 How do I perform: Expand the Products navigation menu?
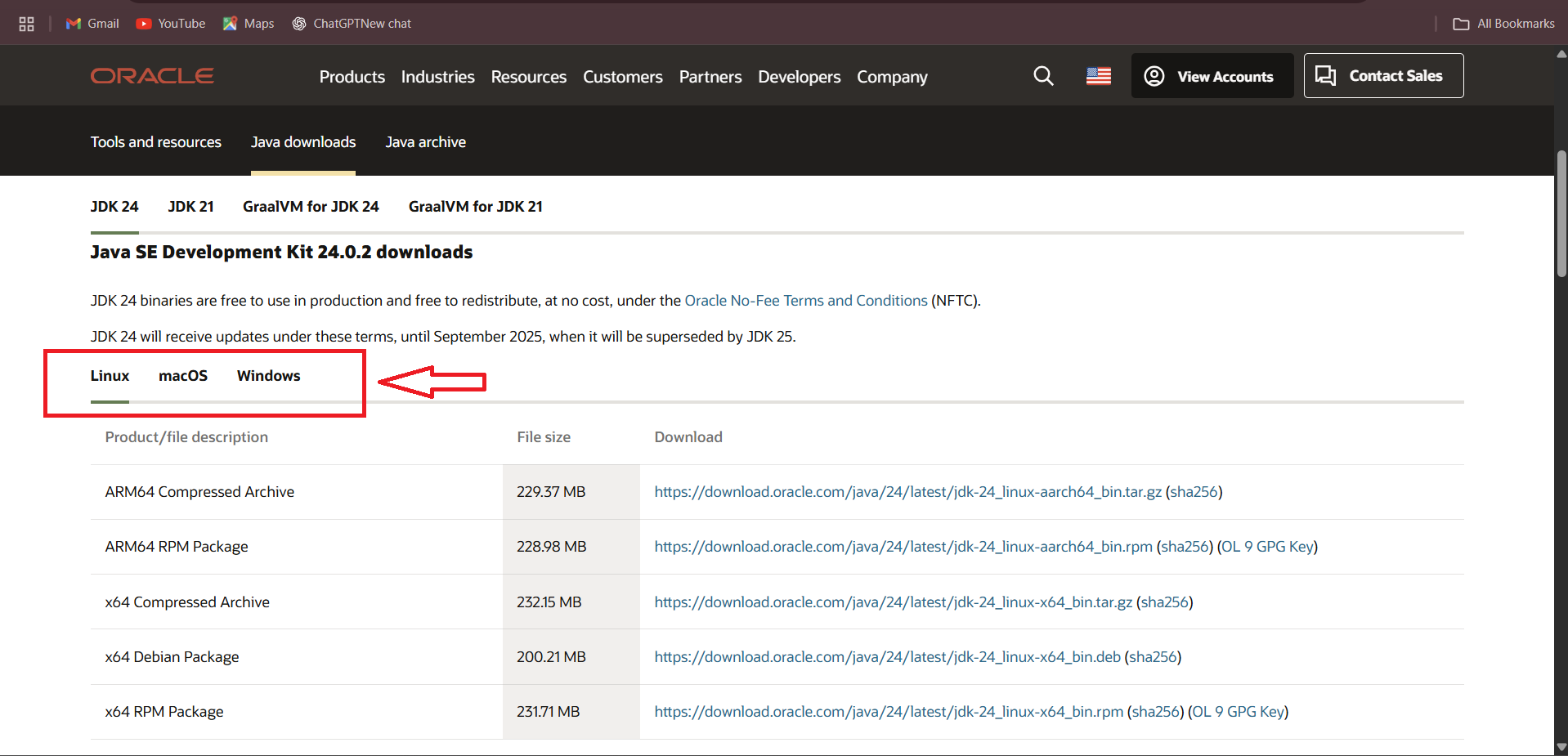click(352, 77)
